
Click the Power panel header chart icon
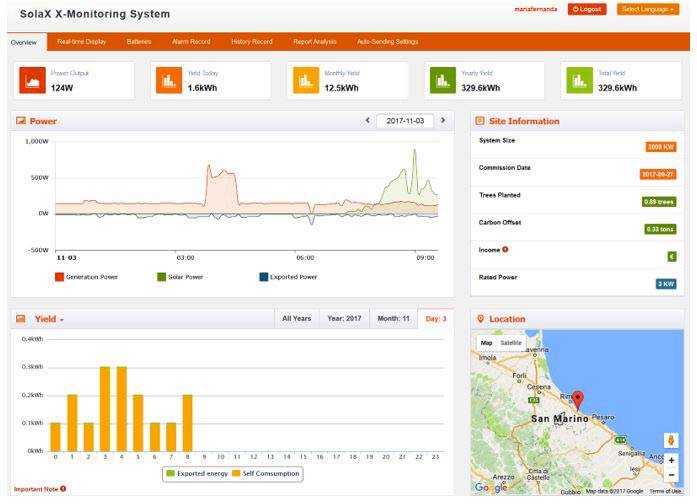20,121
